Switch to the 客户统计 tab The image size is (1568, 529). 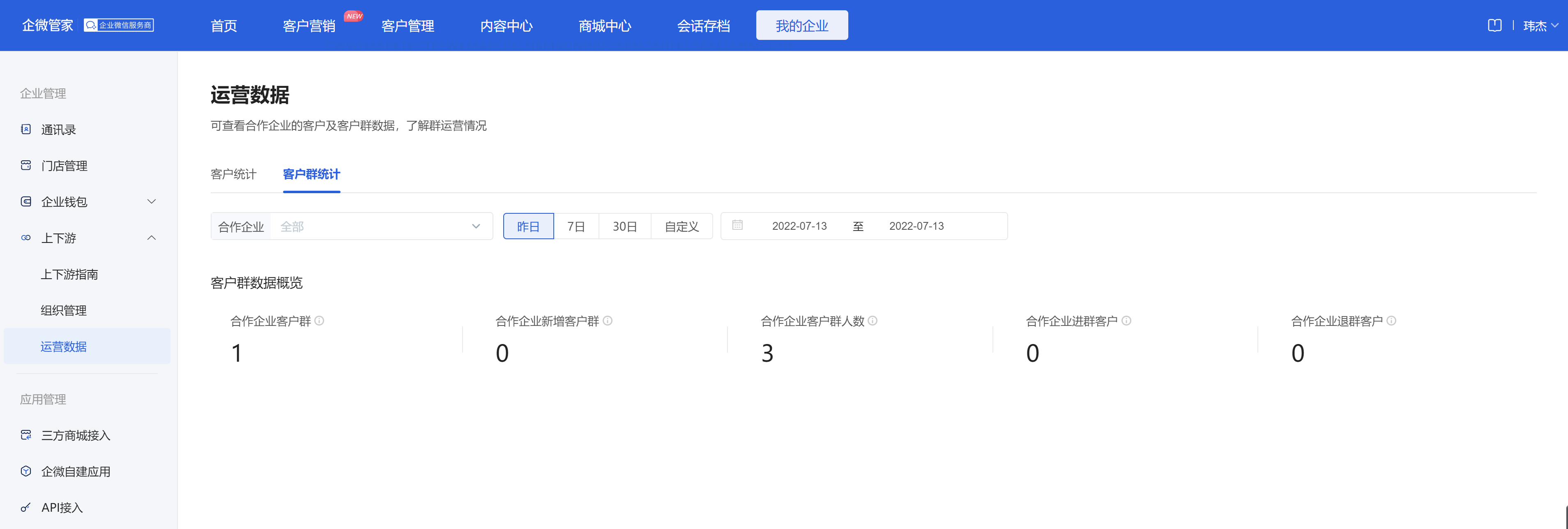234,175
